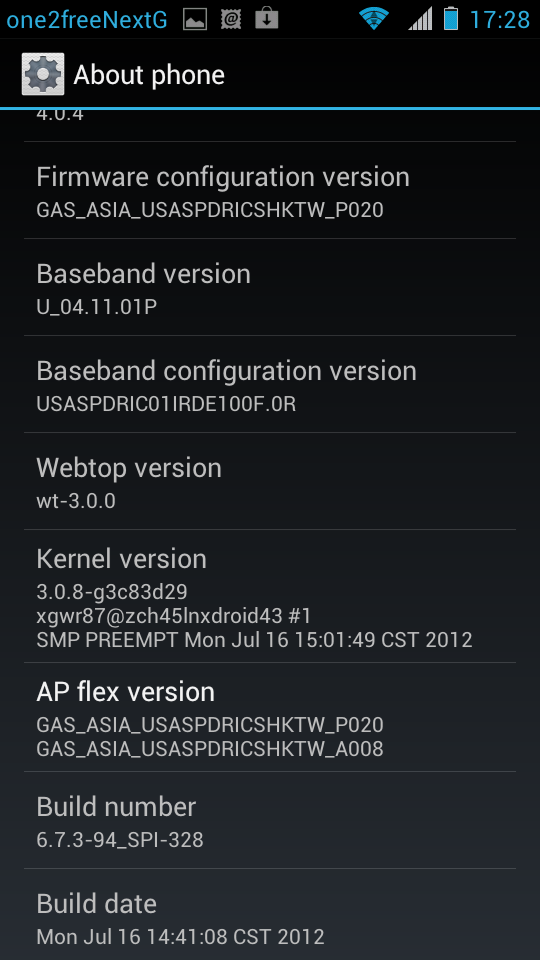
Task: Tap the email notification icon
Action: point(231,19)
